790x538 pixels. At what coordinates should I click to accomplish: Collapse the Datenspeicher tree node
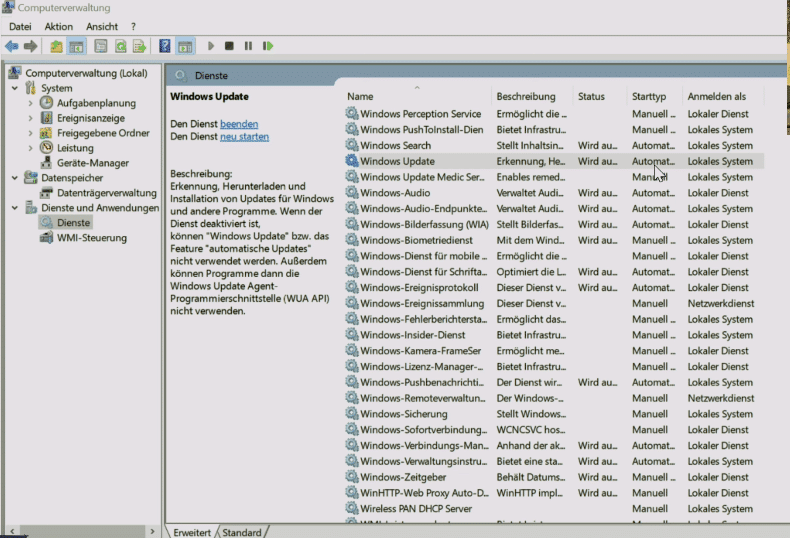coord(15,178)
